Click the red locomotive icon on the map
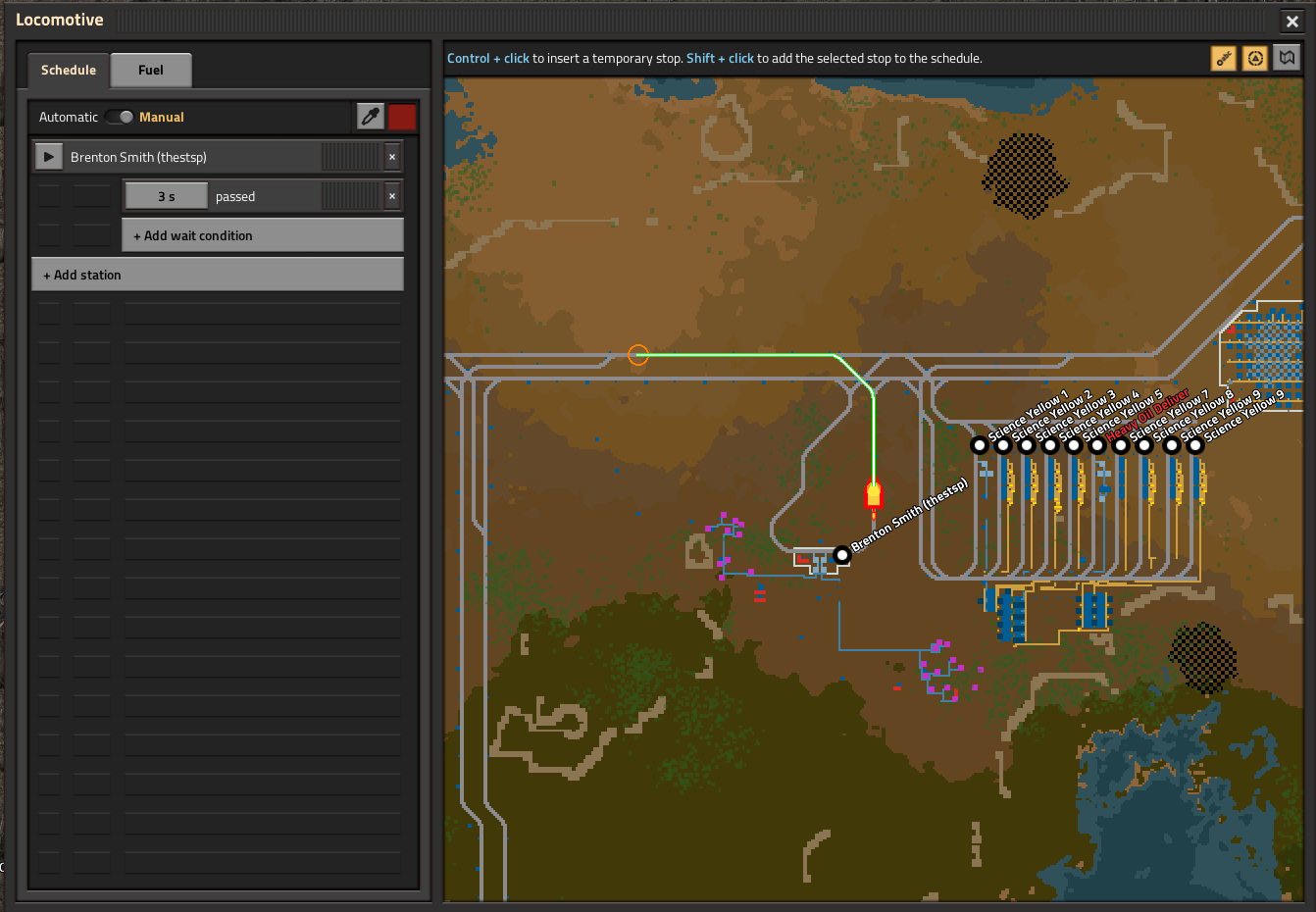Viewport: 1316px width, 912px height. tap(874, 495)
